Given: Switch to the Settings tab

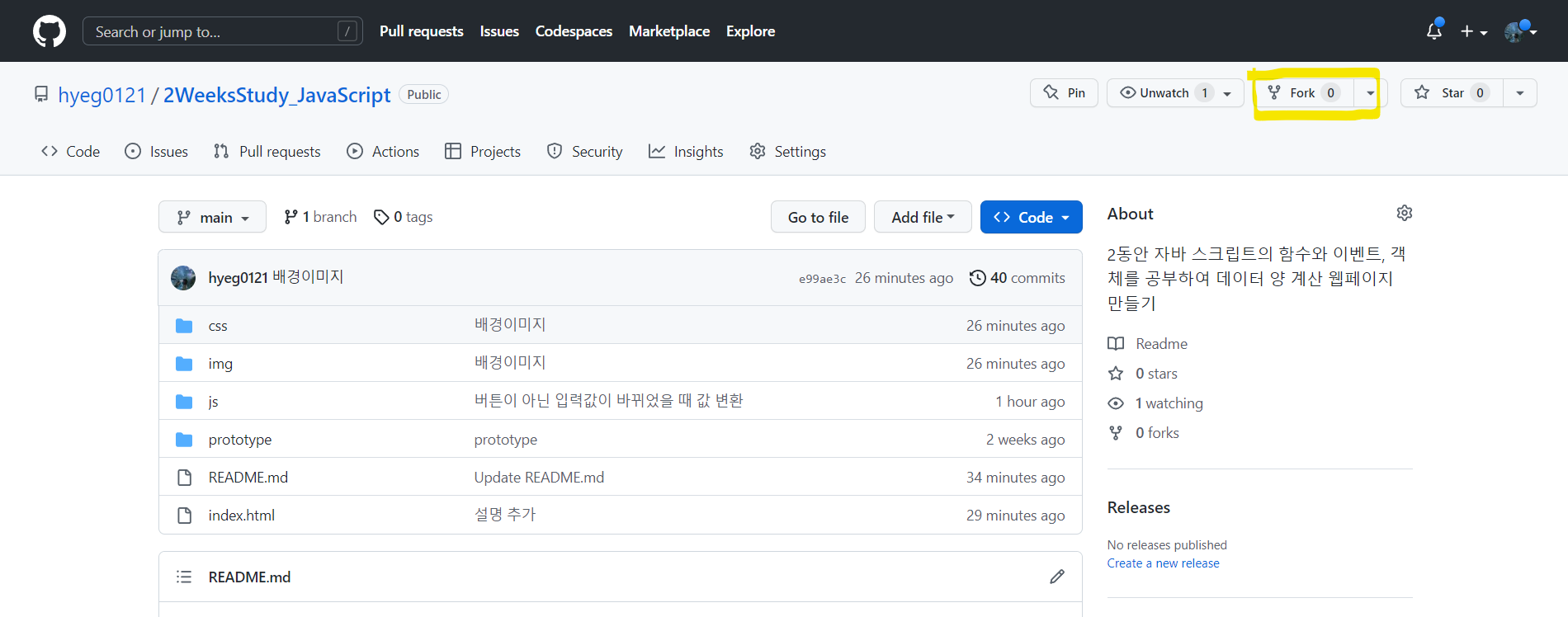Looking at the screenshot, I should click(x=787, y=152).
